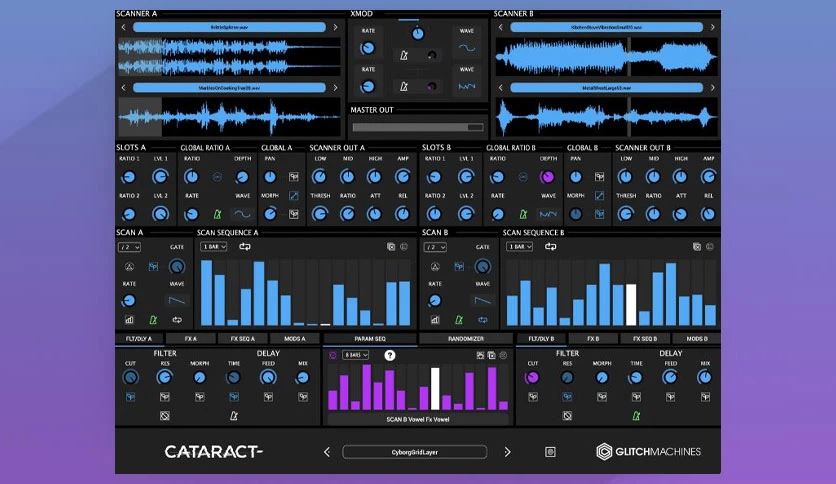Click the Glitchmachines logo
The width and height of the screenshot is (836, 484).
[648, 451]
